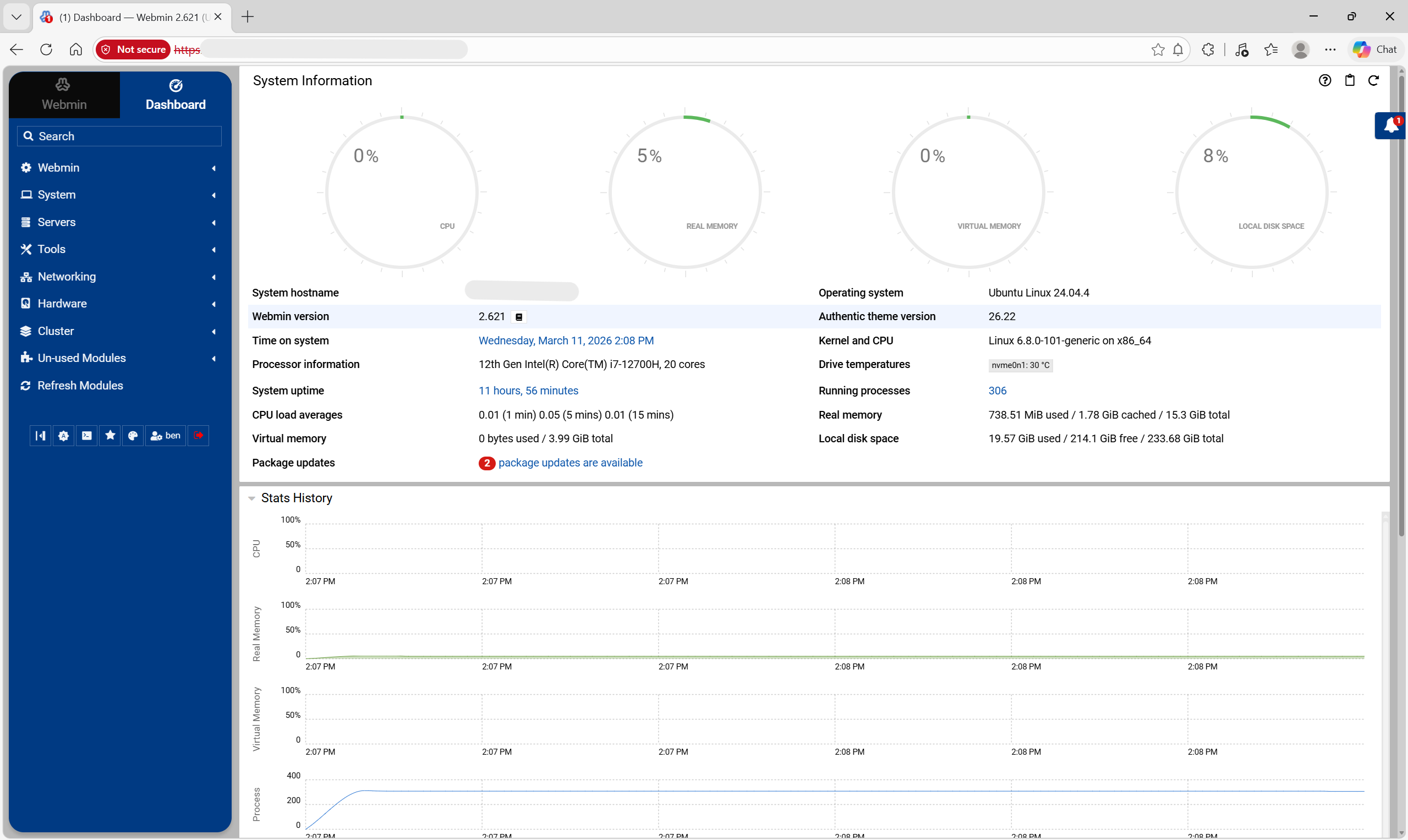The height and width of the screenshot is (840, 1408).
Task: Open the theme color palette
Action: click(x=133, y=435)
